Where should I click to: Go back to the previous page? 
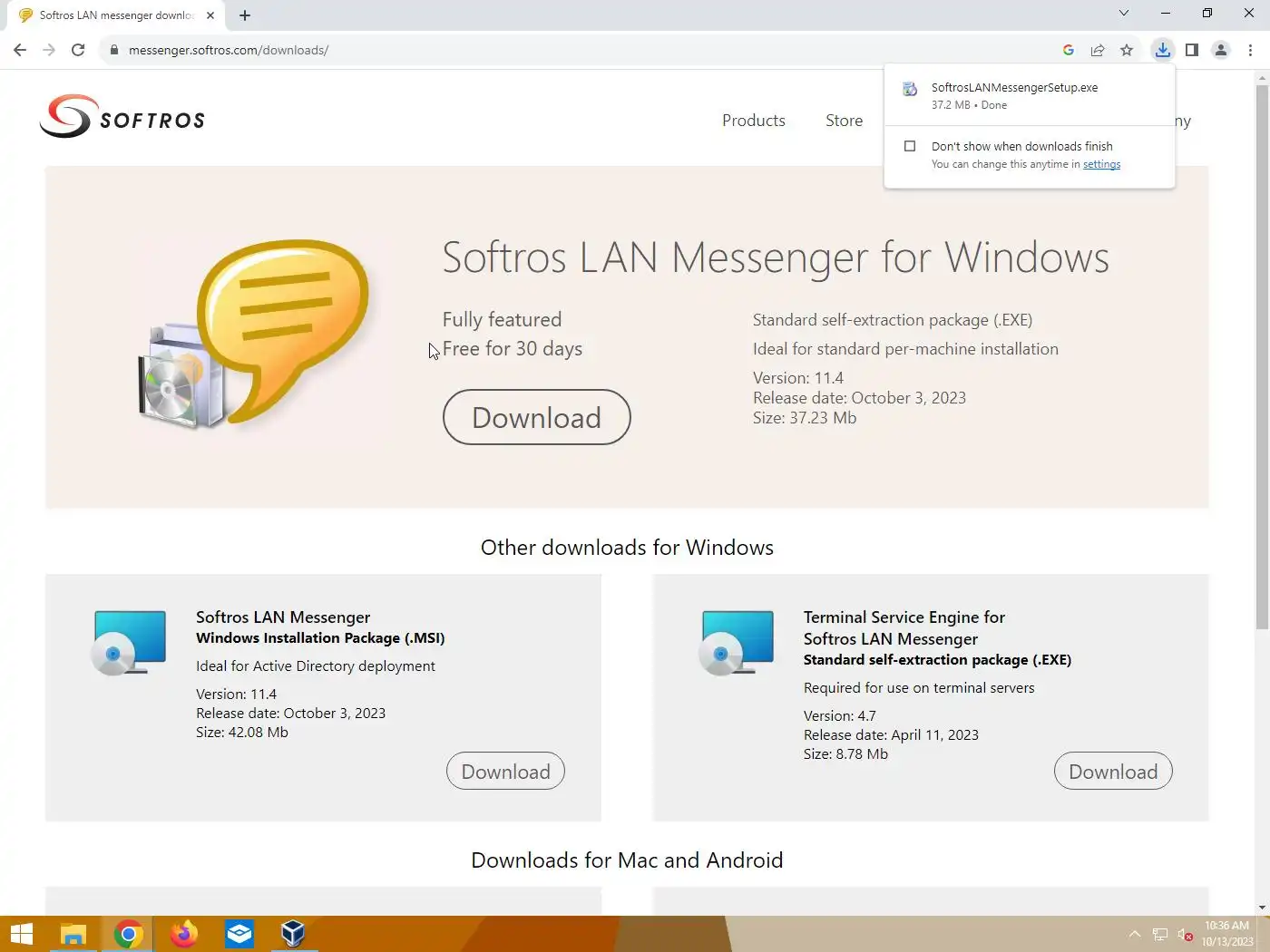pyautogui.click(x=20, y=50)
